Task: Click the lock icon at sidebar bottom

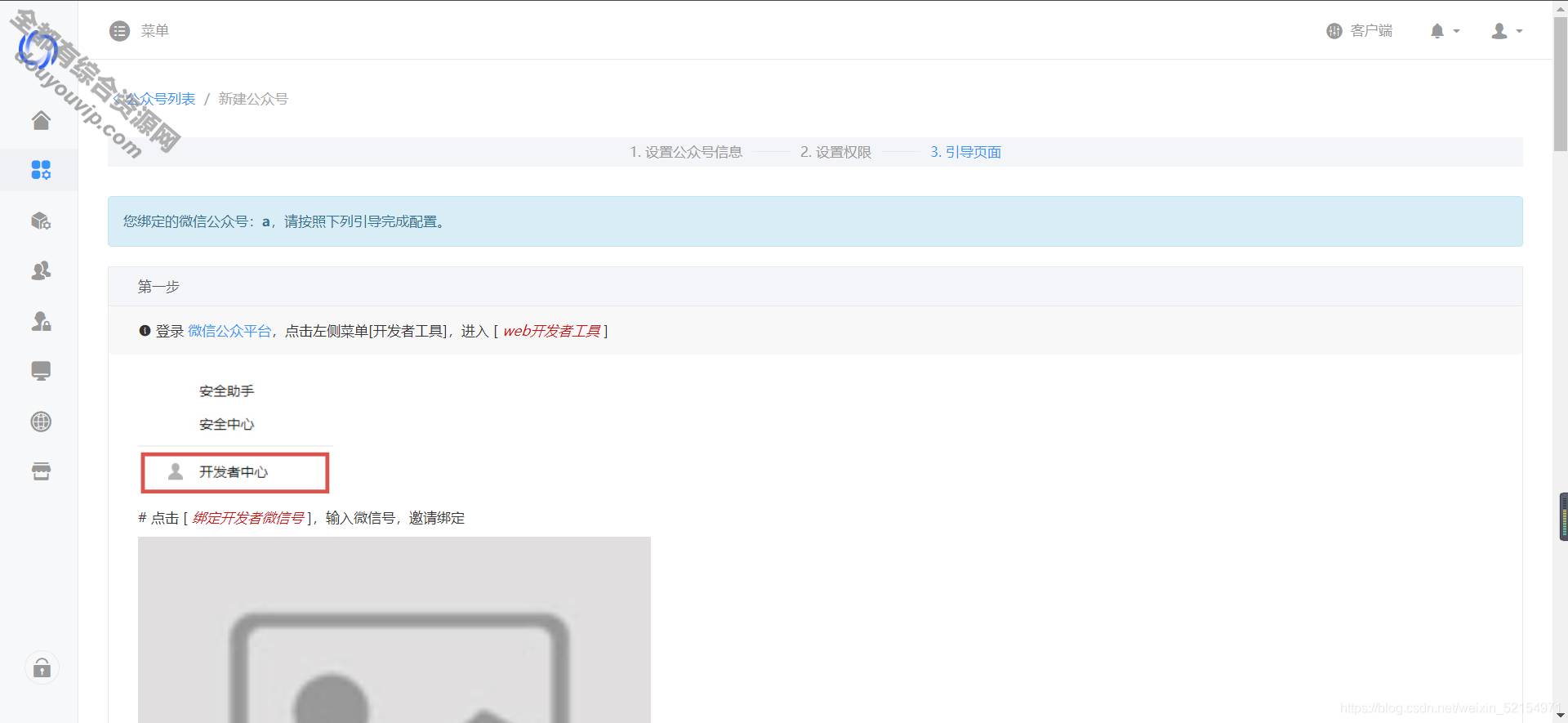Action: pyautogui.click(x=42, y=668)
